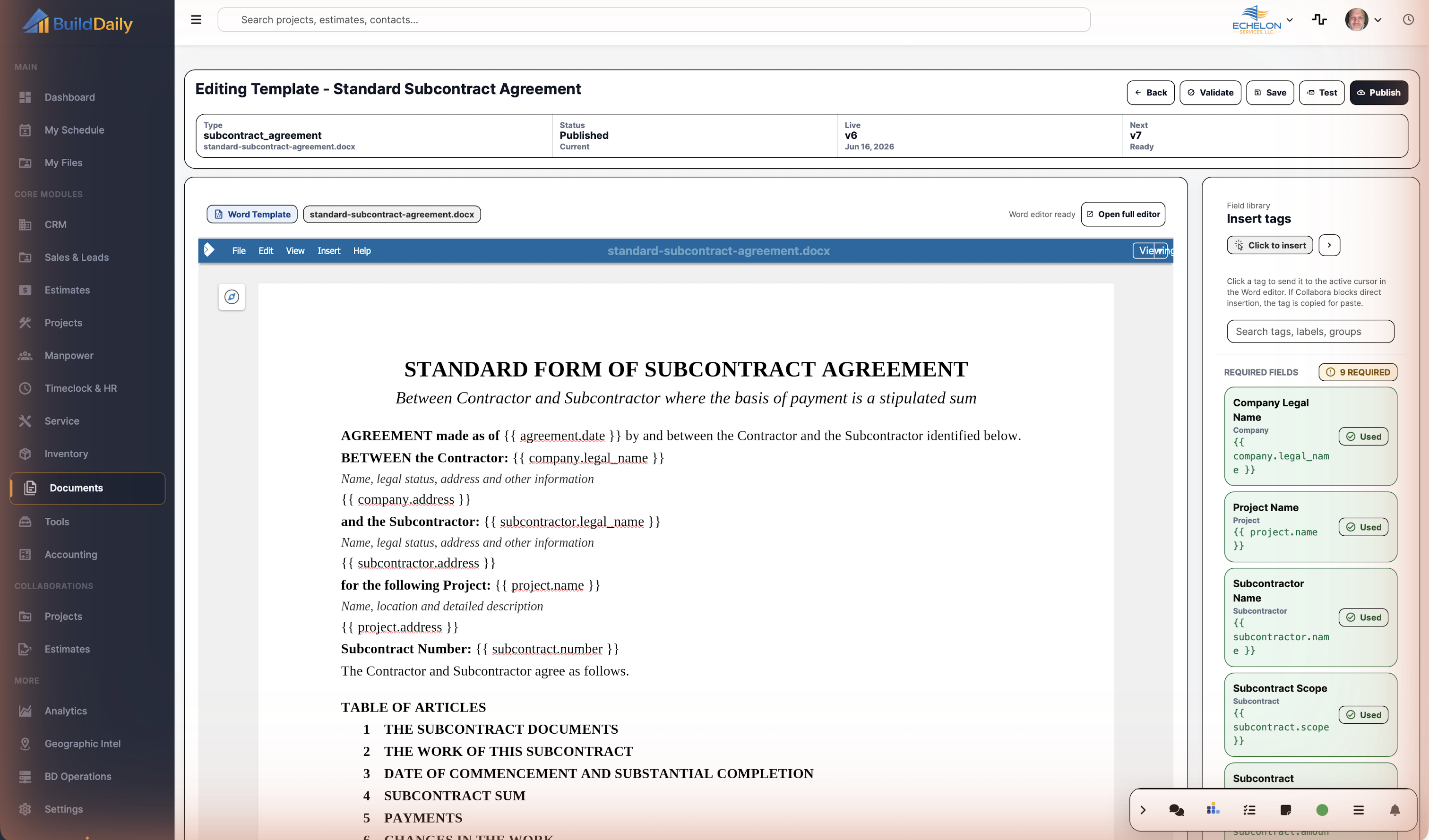
Task: Insert the Company Legal Name tag card
Action: [x=1310, y=436]
